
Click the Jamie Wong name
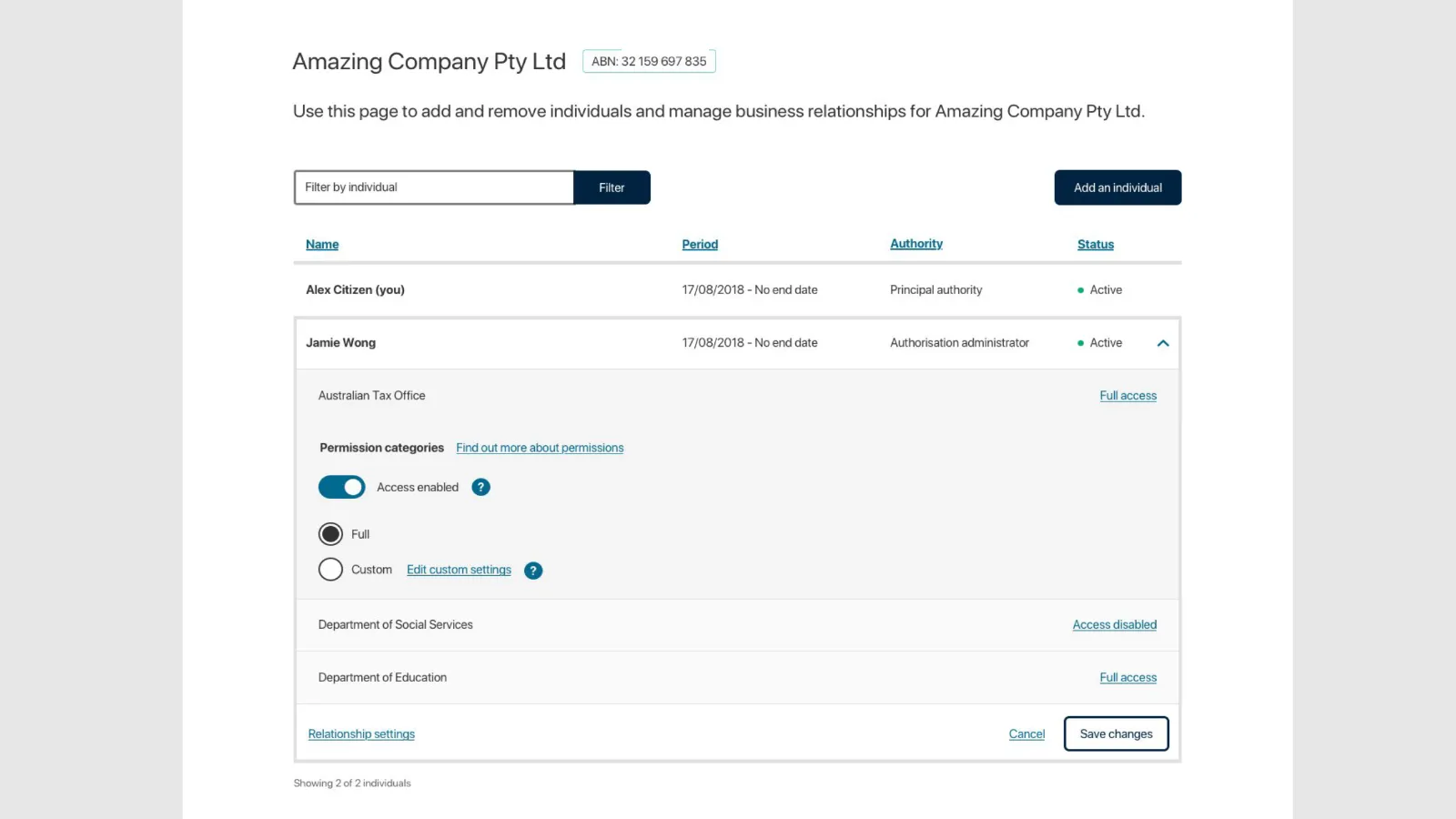(340, 343)
